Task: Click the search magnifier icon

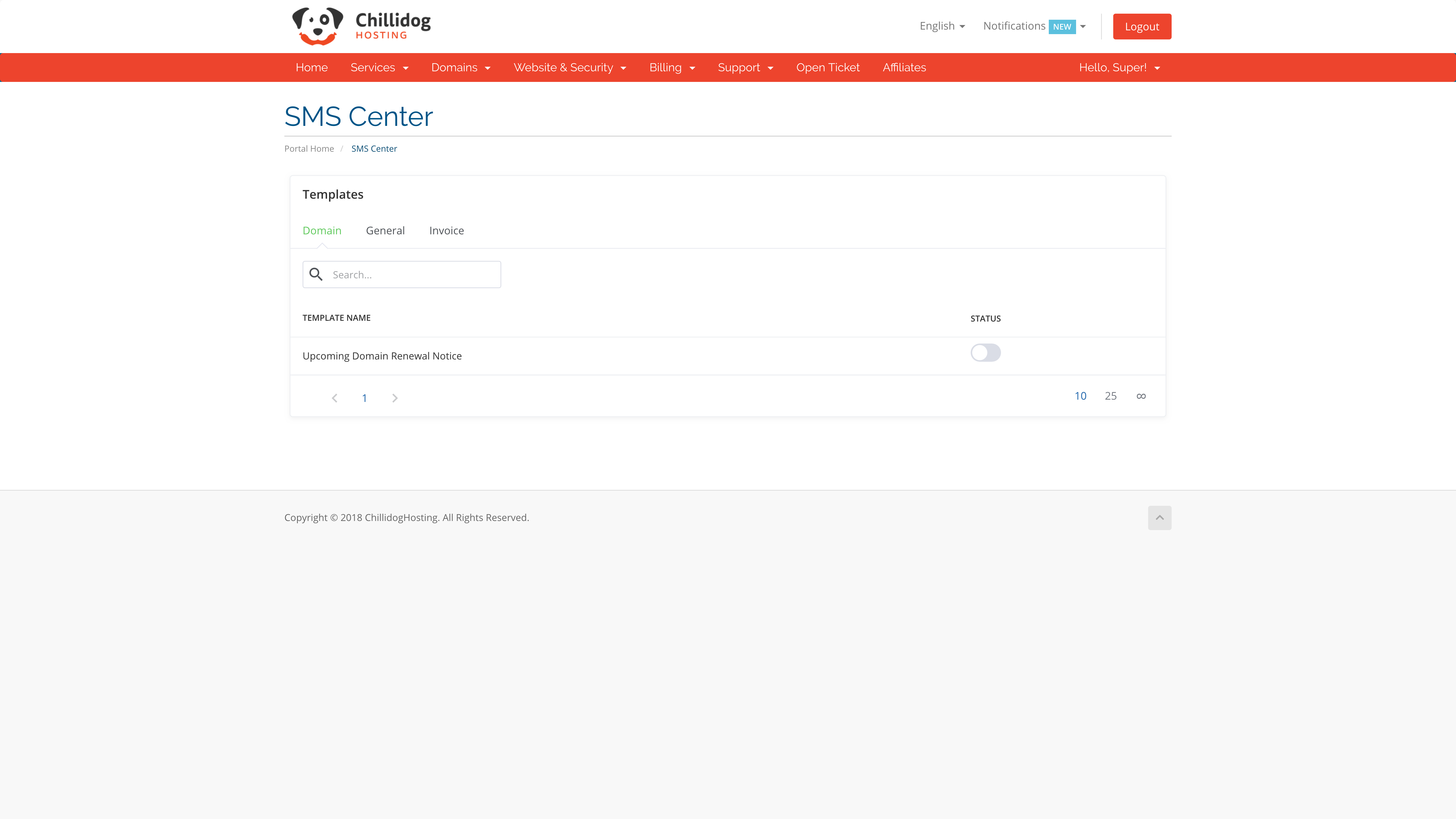Action: (x=316, y=275)
